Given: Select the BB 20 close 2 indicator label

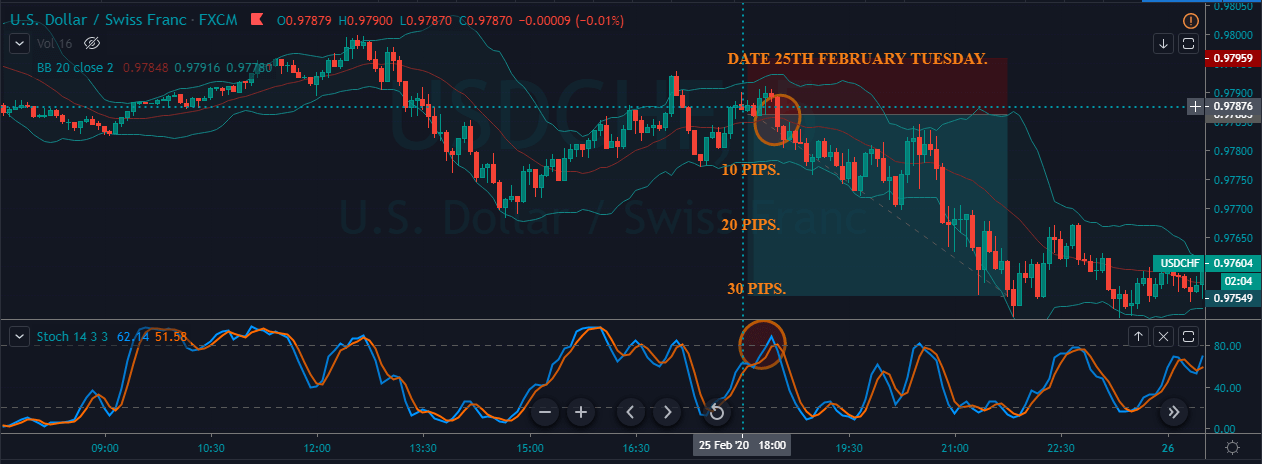Looking at the screenshot, I should (75, 67).
